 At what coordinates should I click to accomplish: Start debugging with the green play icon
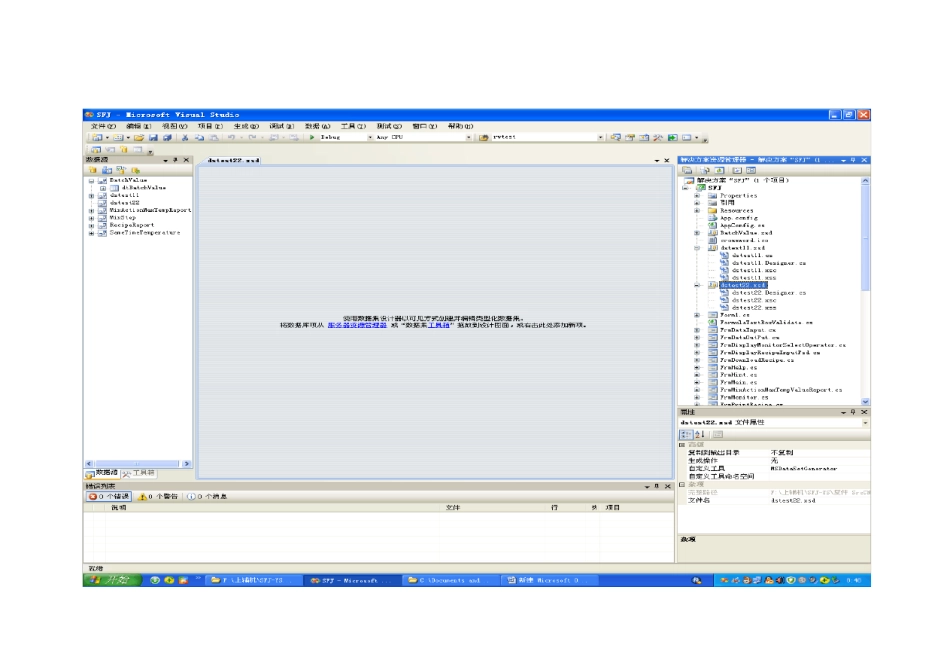pyautogui.click(x=312, y=138)
